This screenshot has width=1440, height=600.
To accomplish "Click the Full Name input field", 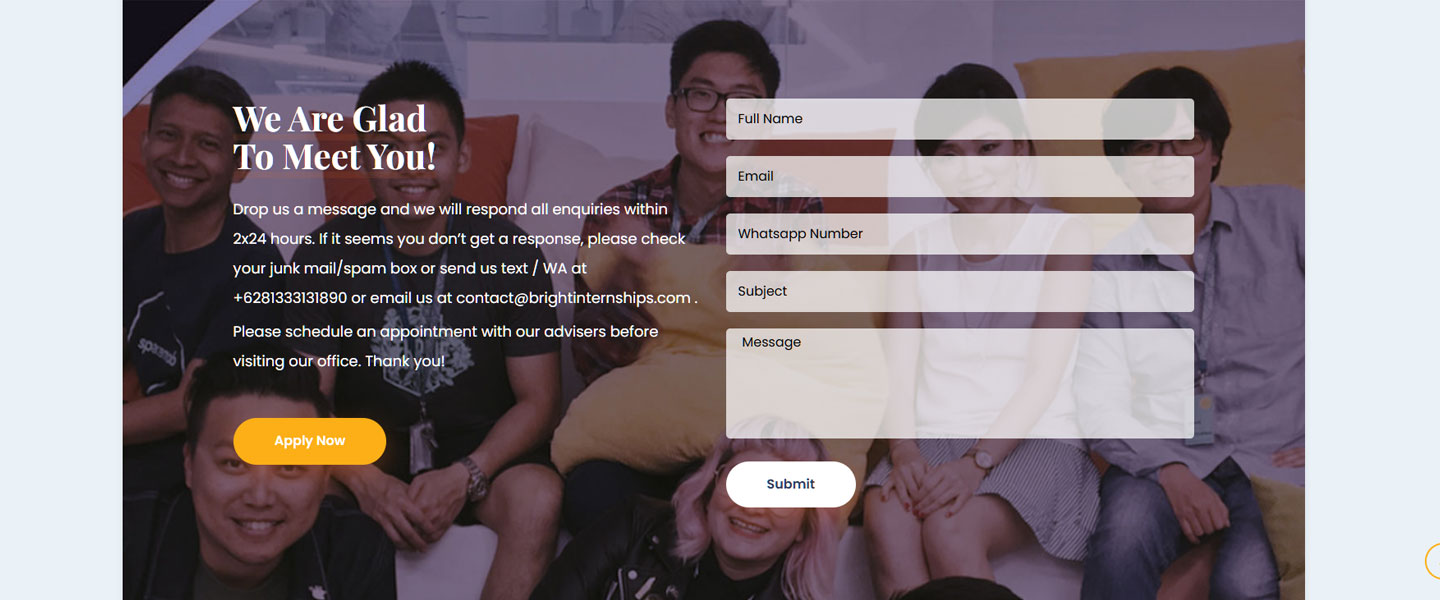I will 960,119.
